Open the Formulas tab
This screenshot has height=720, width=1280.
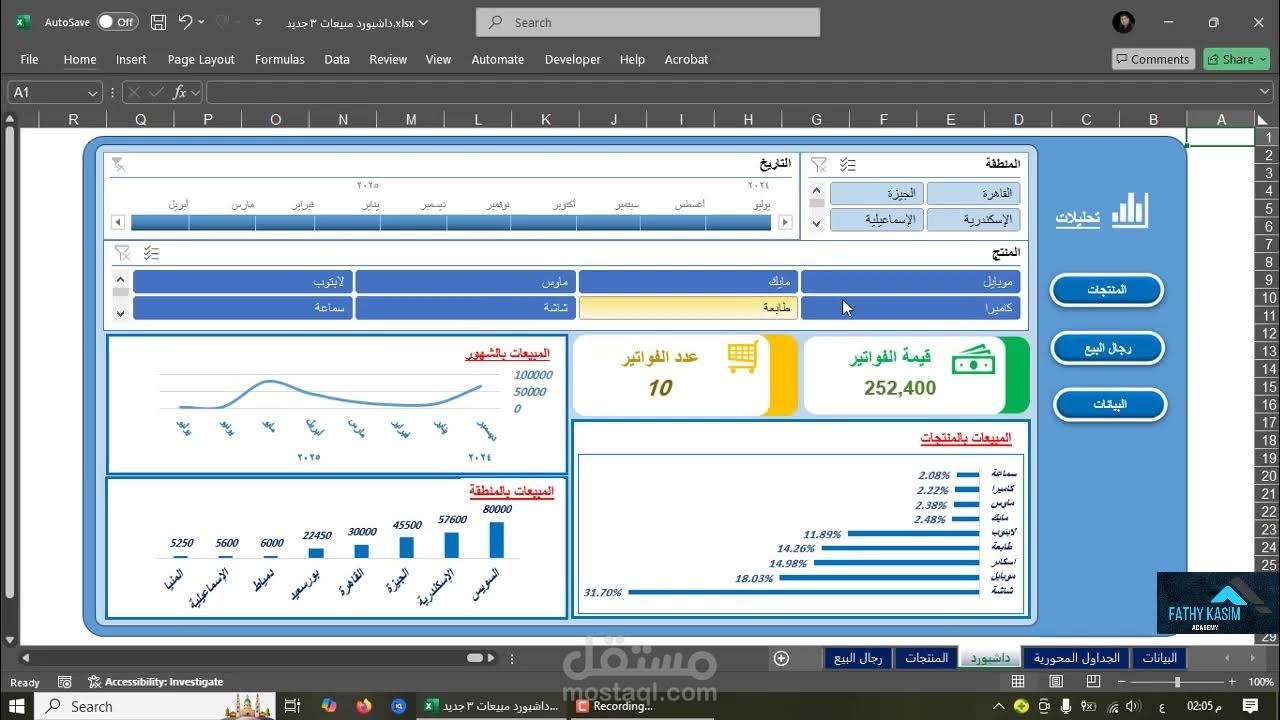pos(280,59)
